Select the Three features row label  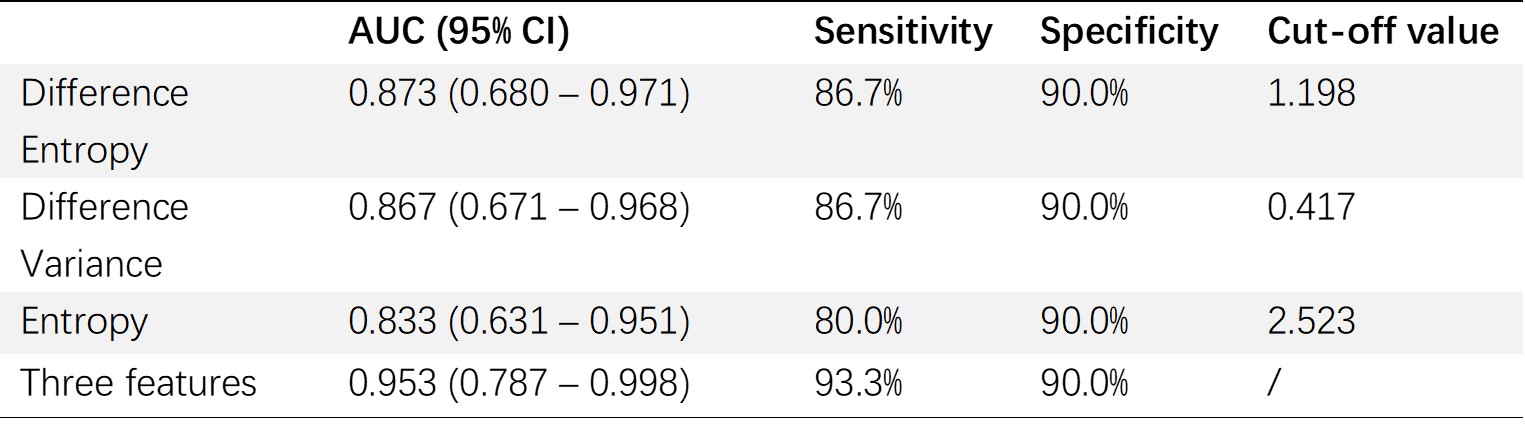[138, 383]
